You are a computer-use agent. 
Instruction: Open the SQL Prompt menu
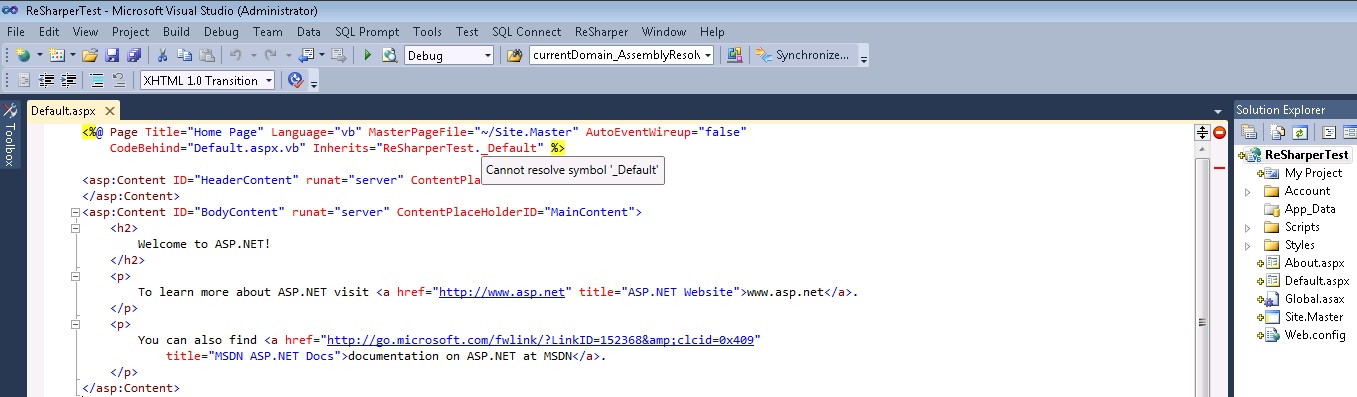[367, 32]
